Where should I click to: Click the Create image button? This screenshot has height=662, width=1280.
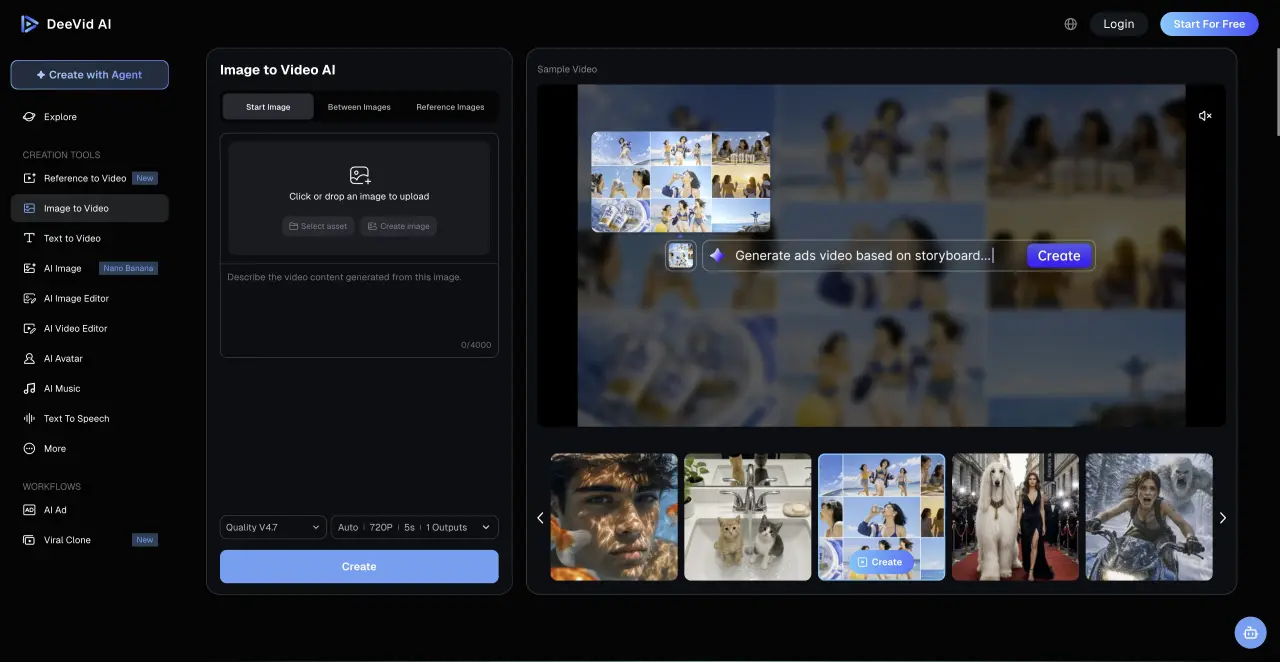tap(398, 226)
